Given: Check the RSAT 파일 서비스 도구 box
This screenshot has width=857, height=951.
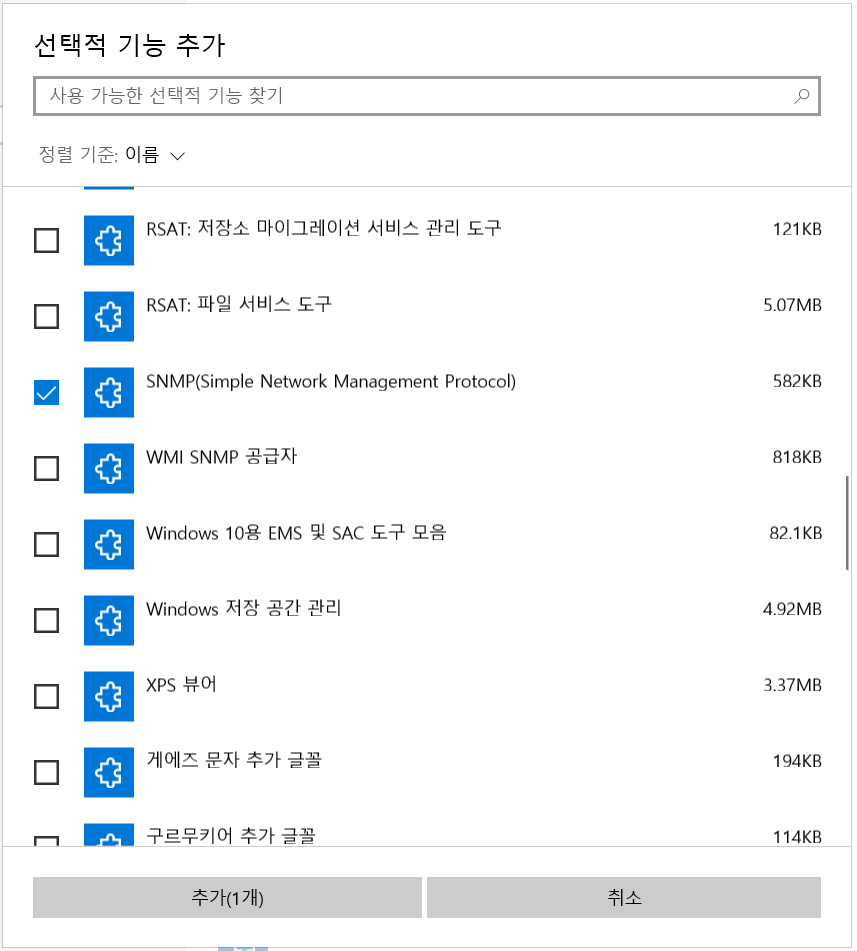Looking at the screenshot, I should point(46,316).
